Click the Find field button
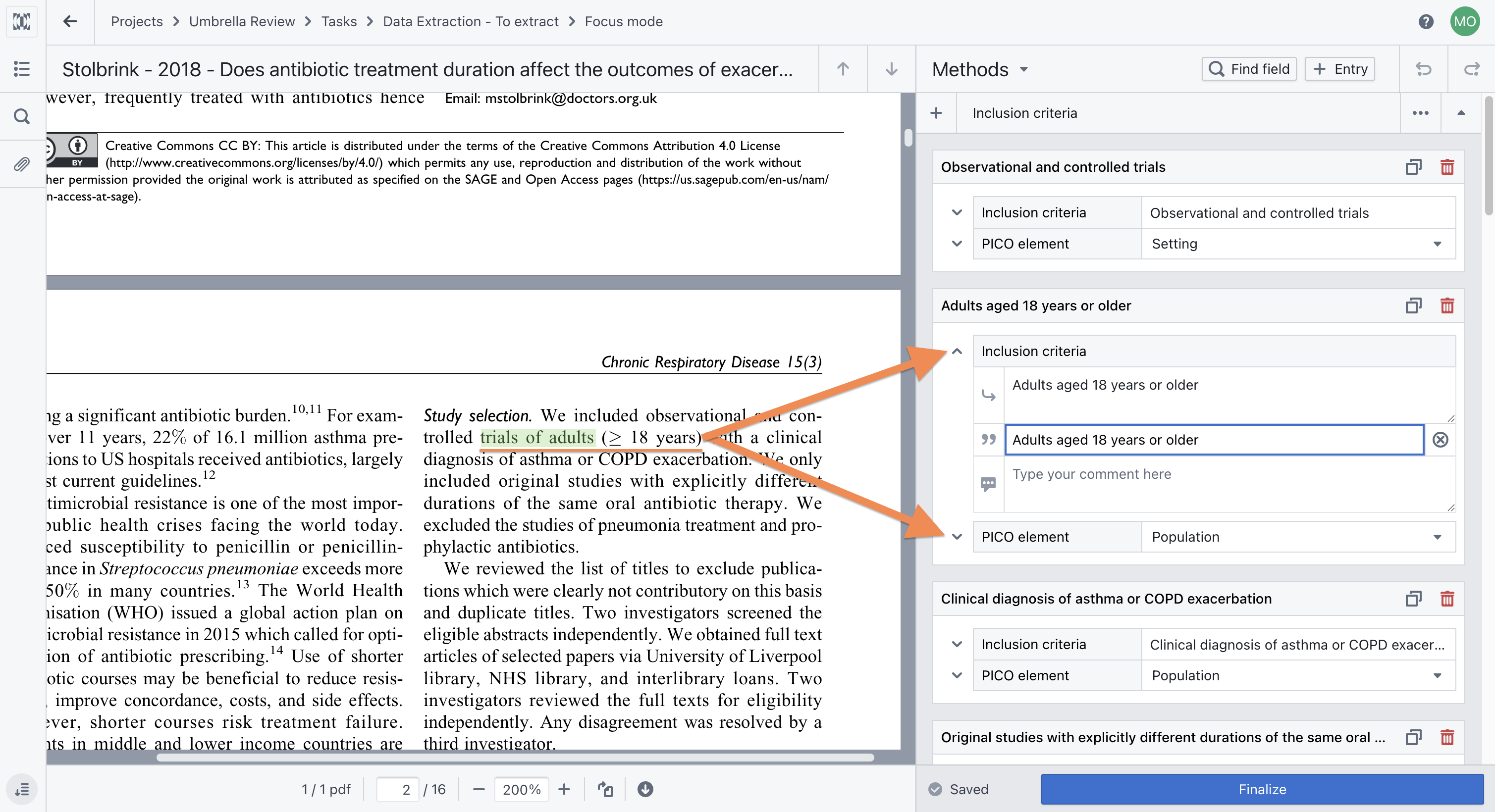 click(1249, 69)
